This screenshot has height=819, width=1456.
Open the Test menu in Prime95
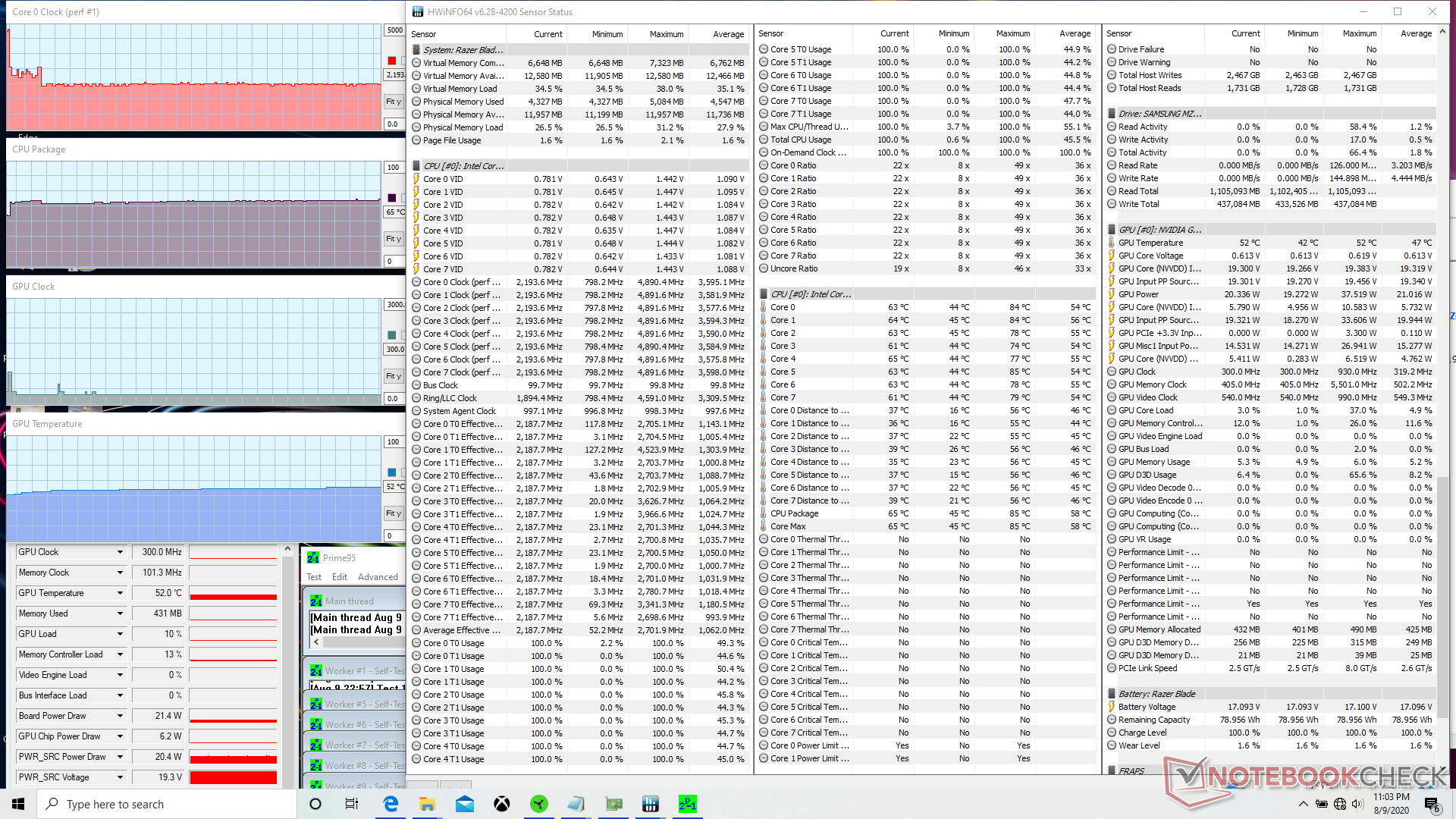314,577
